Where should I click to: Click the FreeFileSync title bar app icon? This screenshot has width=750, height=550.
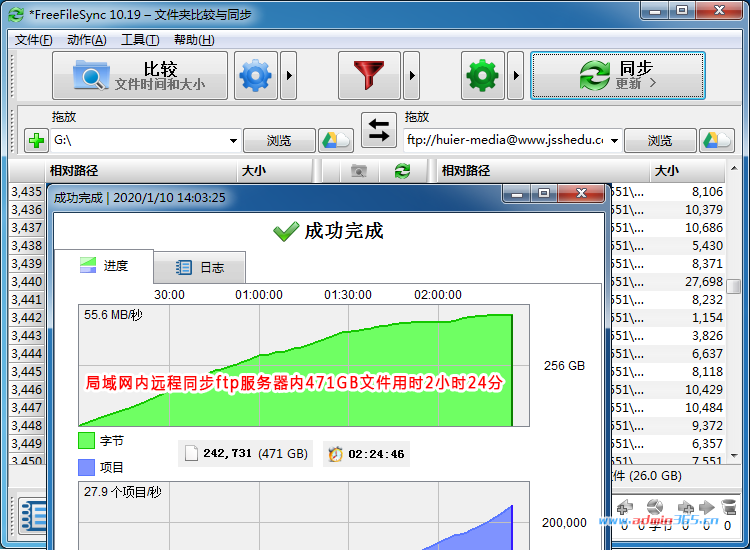coord(16,15)
